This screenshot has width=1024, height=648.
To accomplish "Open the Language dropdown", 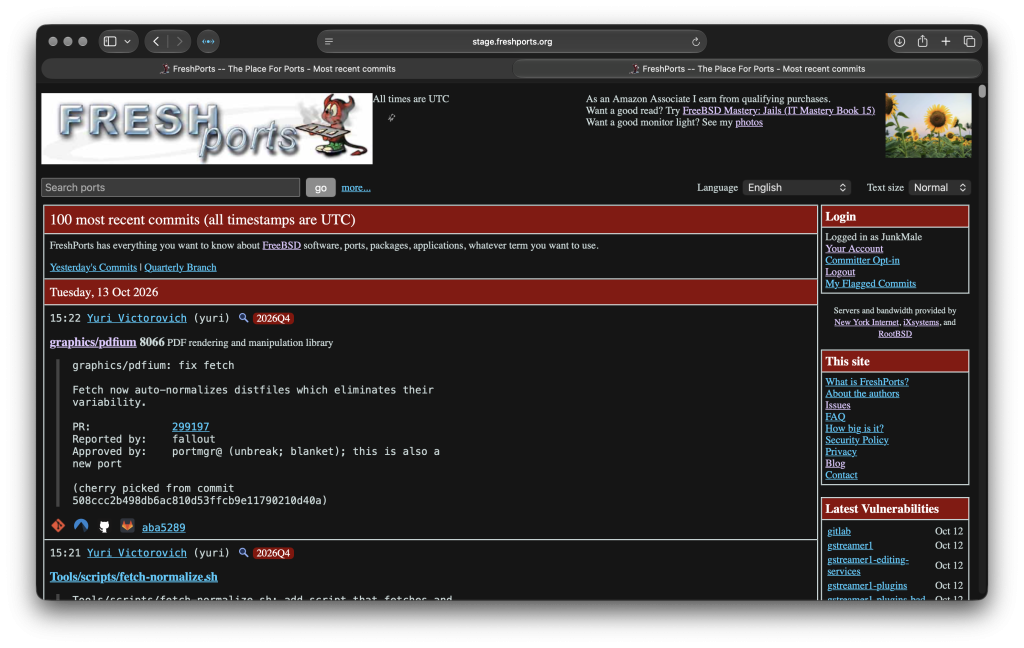I will (797, 187).
